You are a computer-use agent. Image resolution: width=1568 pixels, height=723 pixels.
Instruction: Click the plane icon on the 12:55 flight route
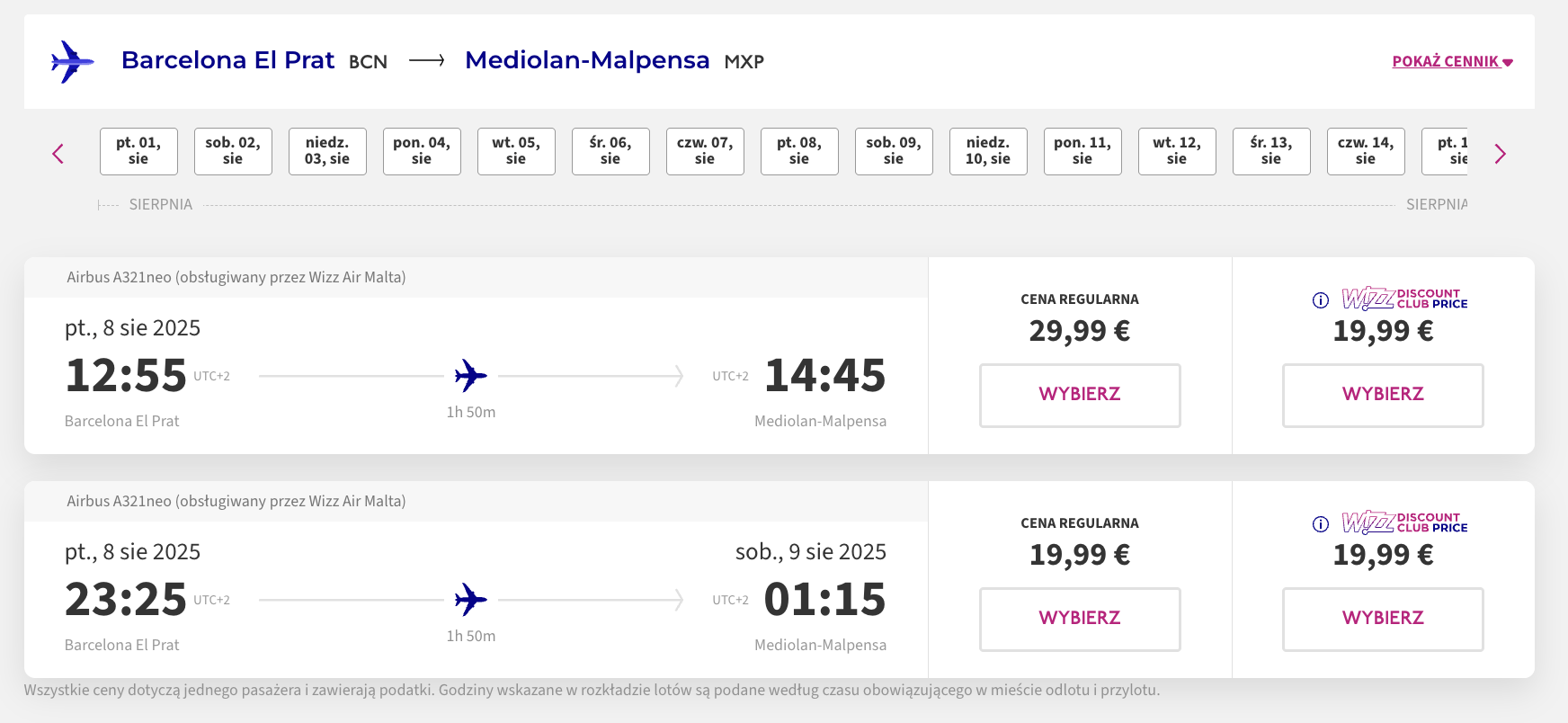[470, 375]
